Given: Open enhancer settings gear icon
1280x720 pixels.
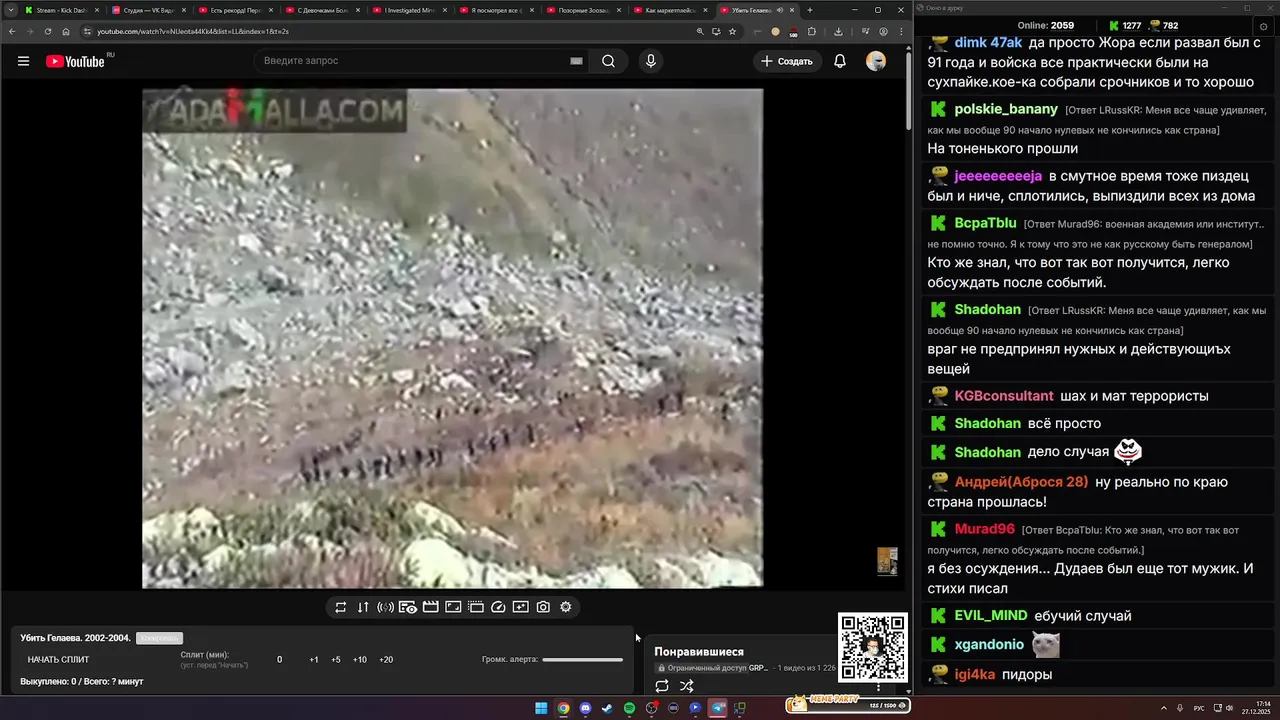Looking at the screenshot, I should pyautogui.click(x=565, y=607).
